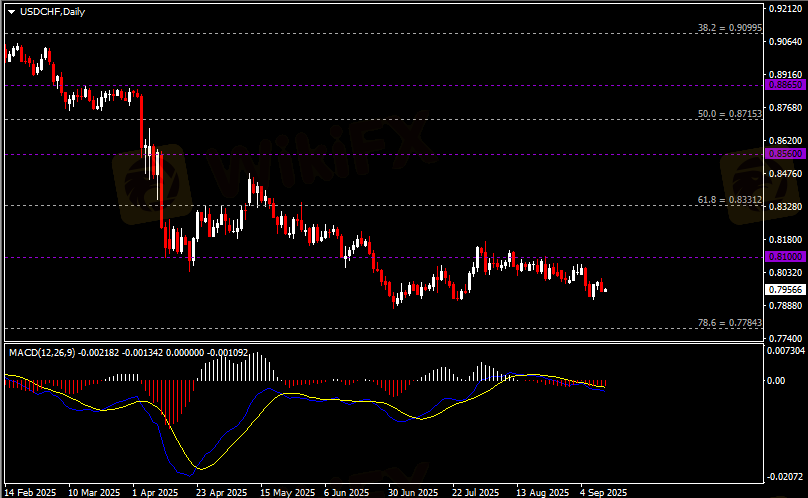
Task: Click the 4 Sep 2025 date label
Action: click(604, 492)
